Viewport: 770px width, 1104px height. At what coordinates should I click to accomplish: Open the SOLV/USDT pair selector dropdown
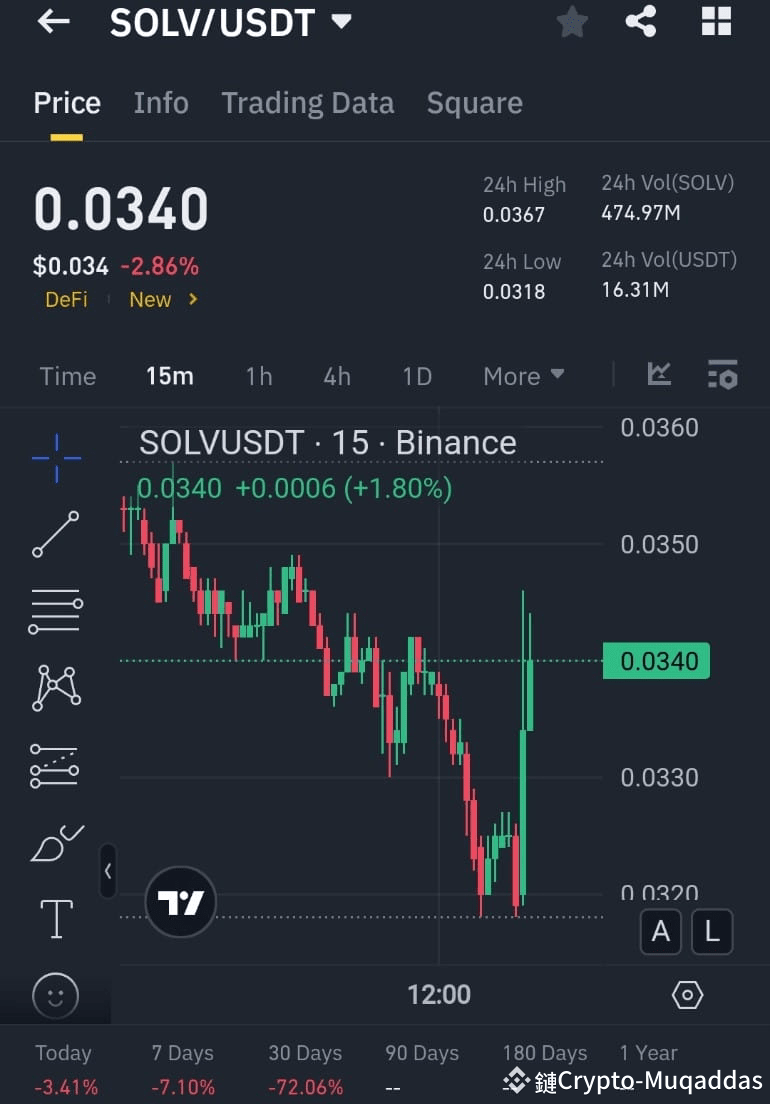pyautogui.click(x=232, y=22)
